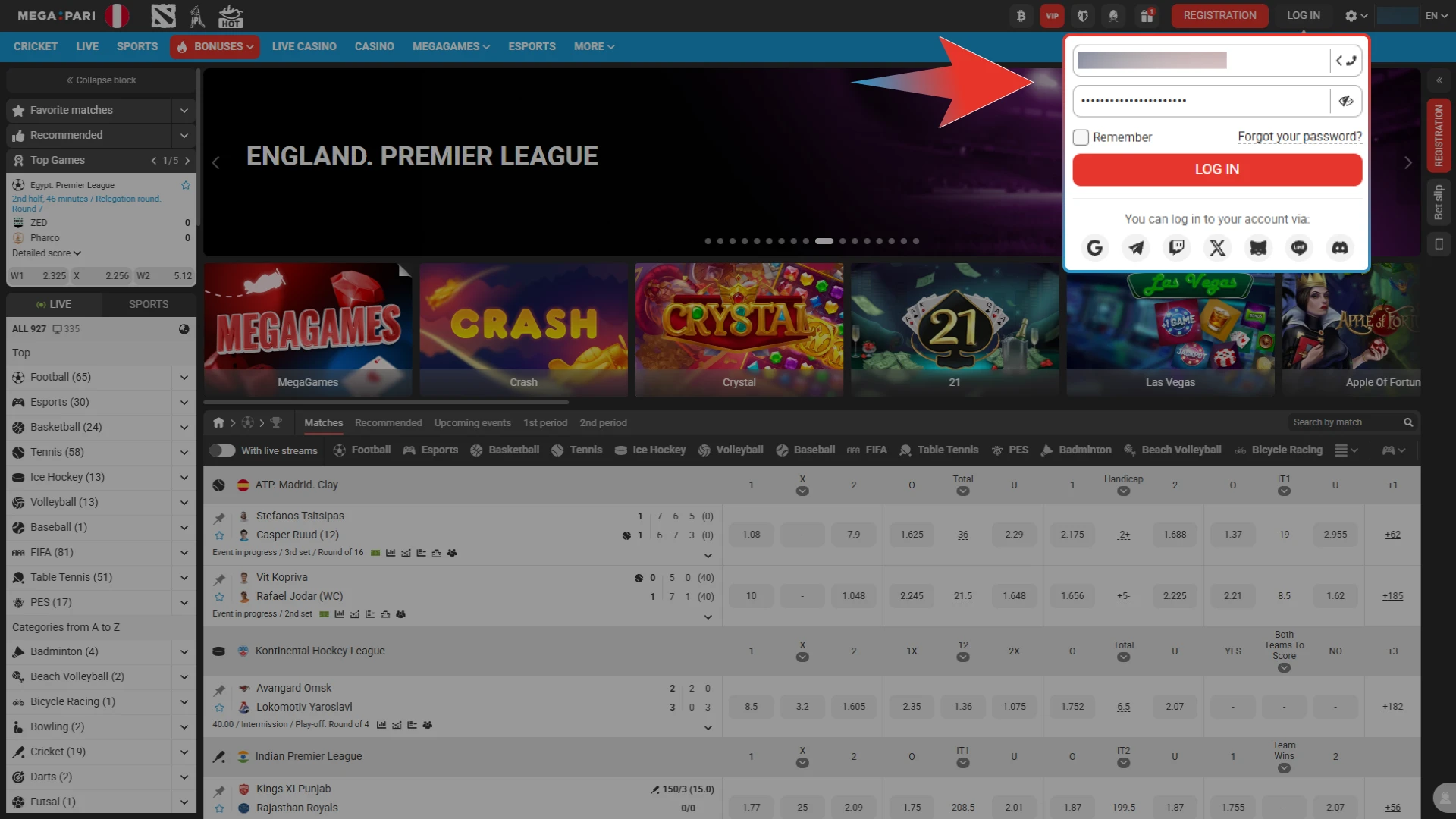Open the Dota esports shortcut icon
Screen dimensions: 1456x819
click(x=163, y=15)
